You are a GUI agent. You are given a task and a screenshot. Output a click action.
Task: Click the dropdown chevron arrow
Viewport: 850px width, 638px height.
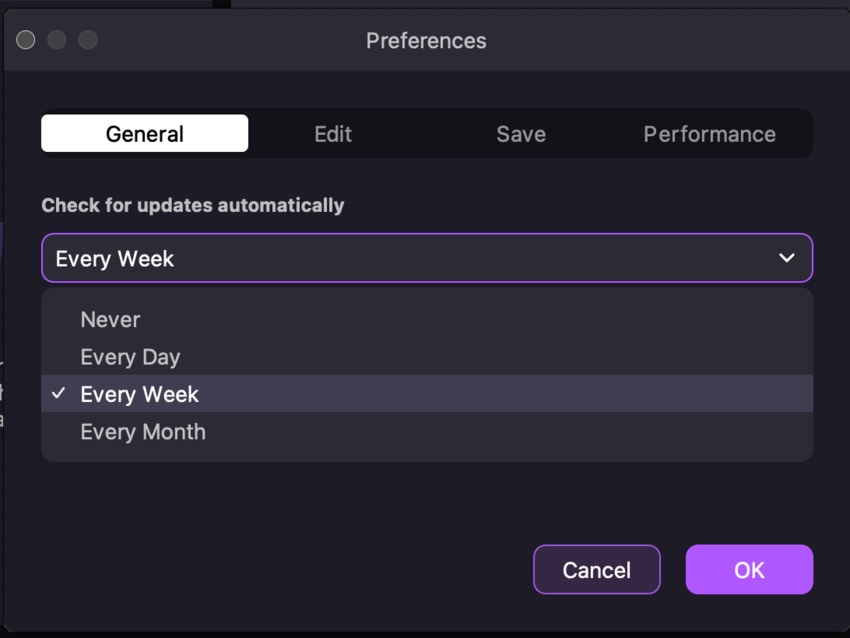787,258
